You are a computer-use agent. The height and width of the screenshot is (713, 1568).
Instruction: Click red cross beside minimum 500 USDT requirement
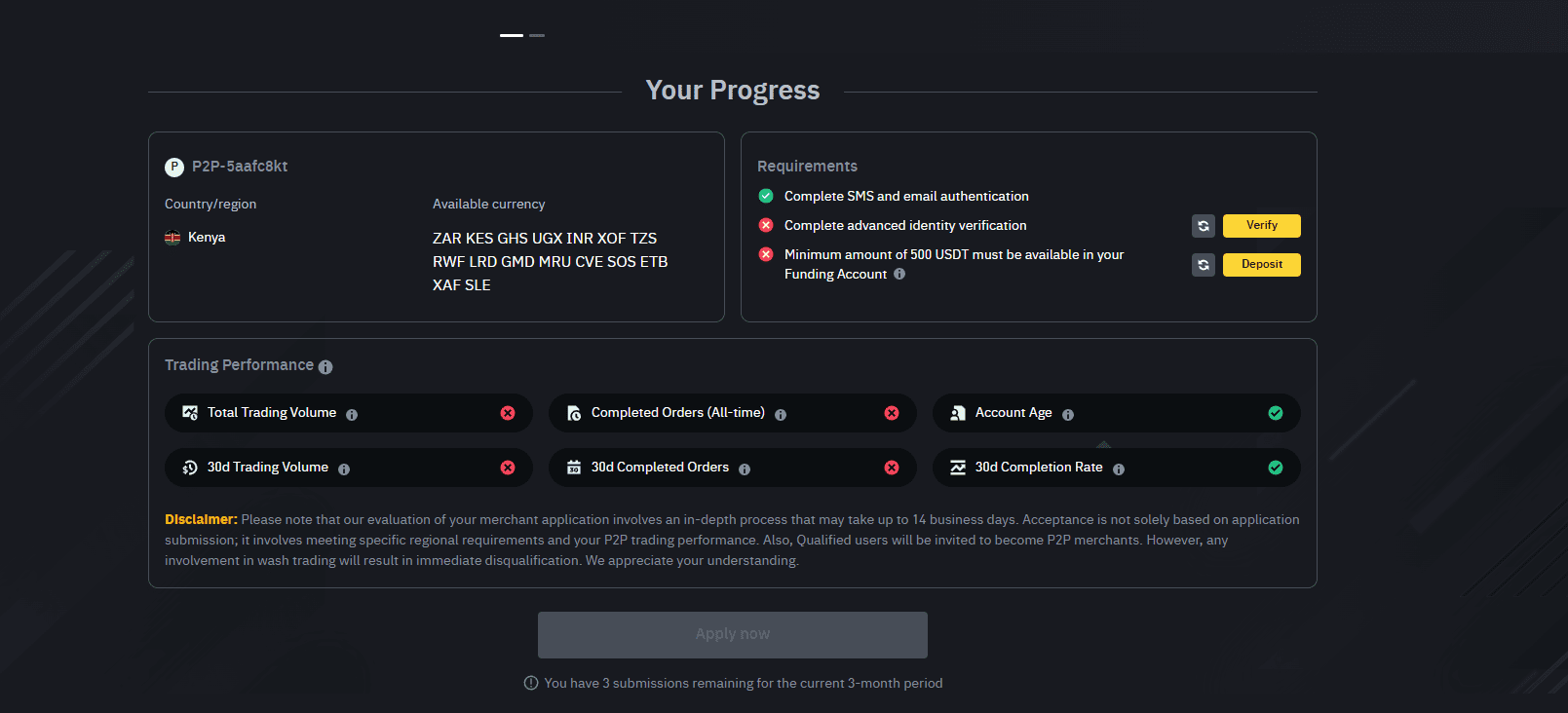tap(766, 254)
